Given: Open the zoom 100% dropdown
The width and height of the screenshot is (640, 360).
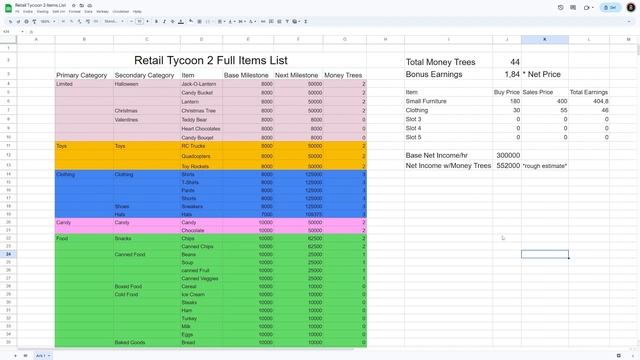Looking at the screenshot, I should (x=48, y=21).
